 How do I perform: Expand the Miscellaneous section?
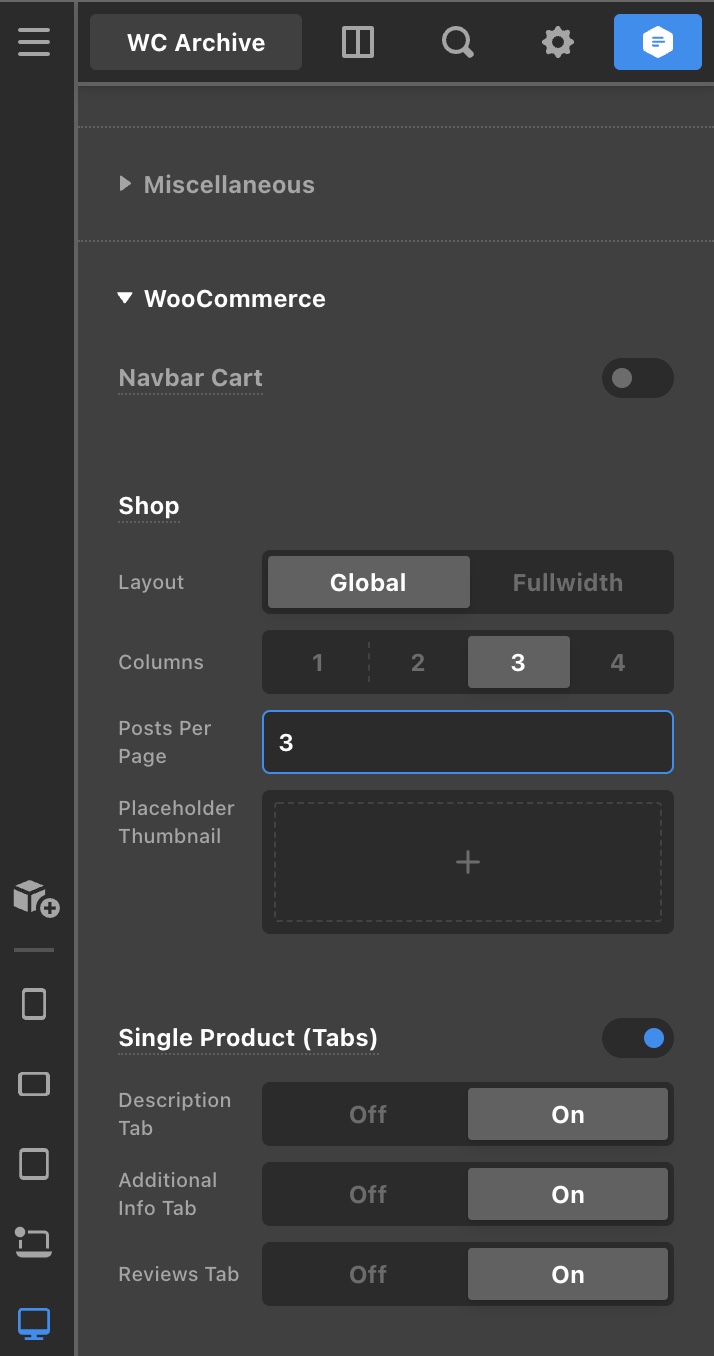[217, 184]
